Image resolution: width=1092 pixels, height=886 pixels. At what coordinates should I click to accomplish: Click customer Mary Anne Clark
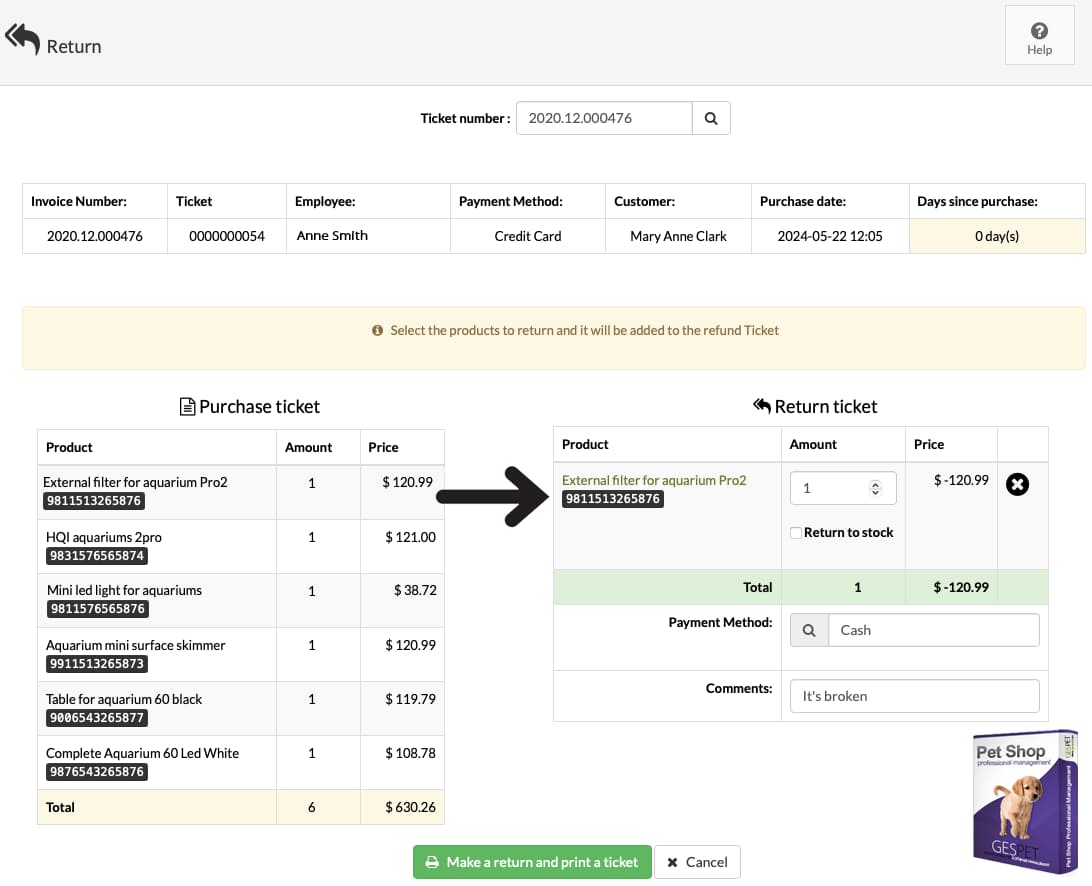point(678,236)
